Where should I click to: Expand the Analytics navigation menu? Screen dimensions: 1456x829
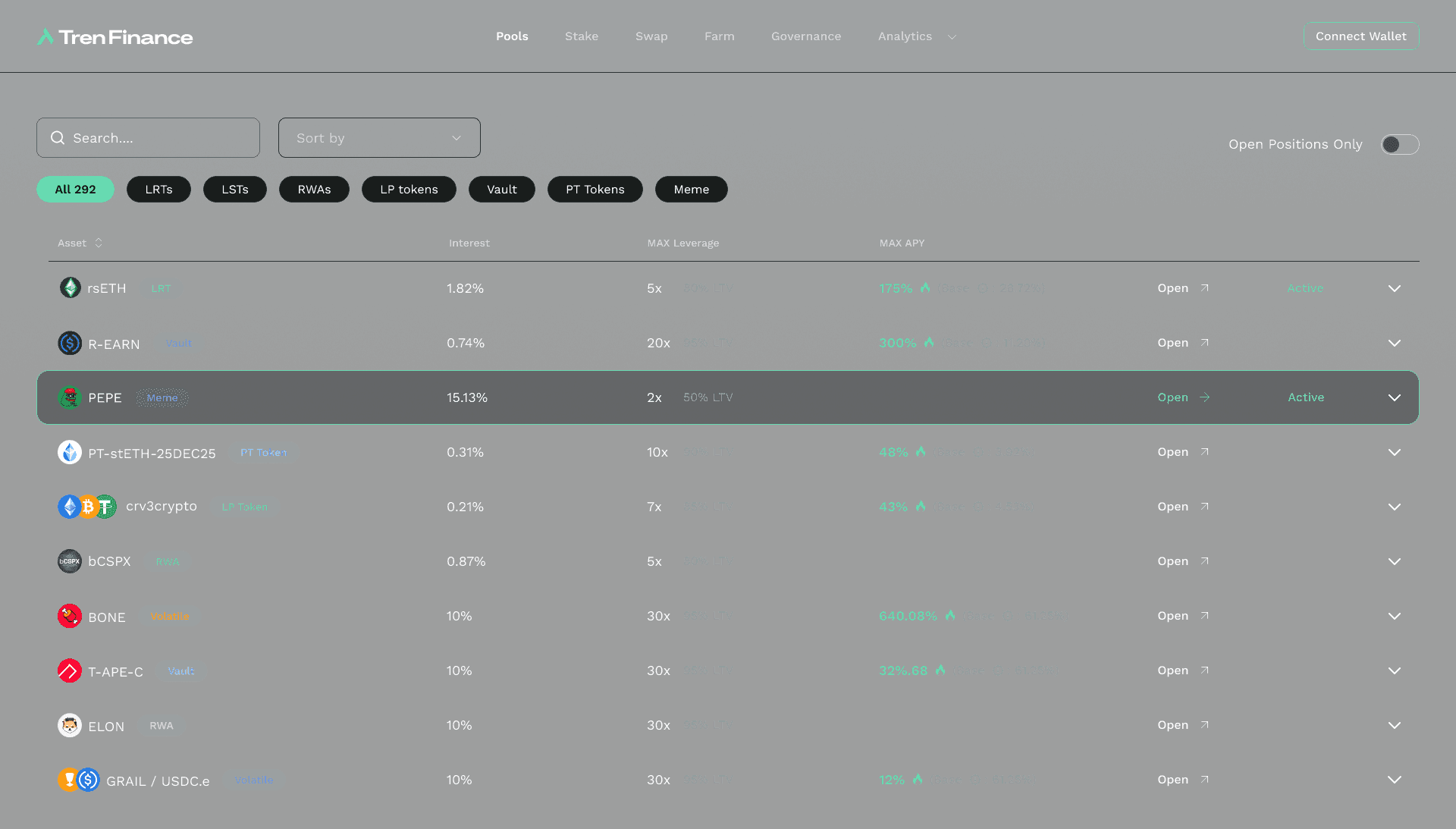tap(916, 36)
